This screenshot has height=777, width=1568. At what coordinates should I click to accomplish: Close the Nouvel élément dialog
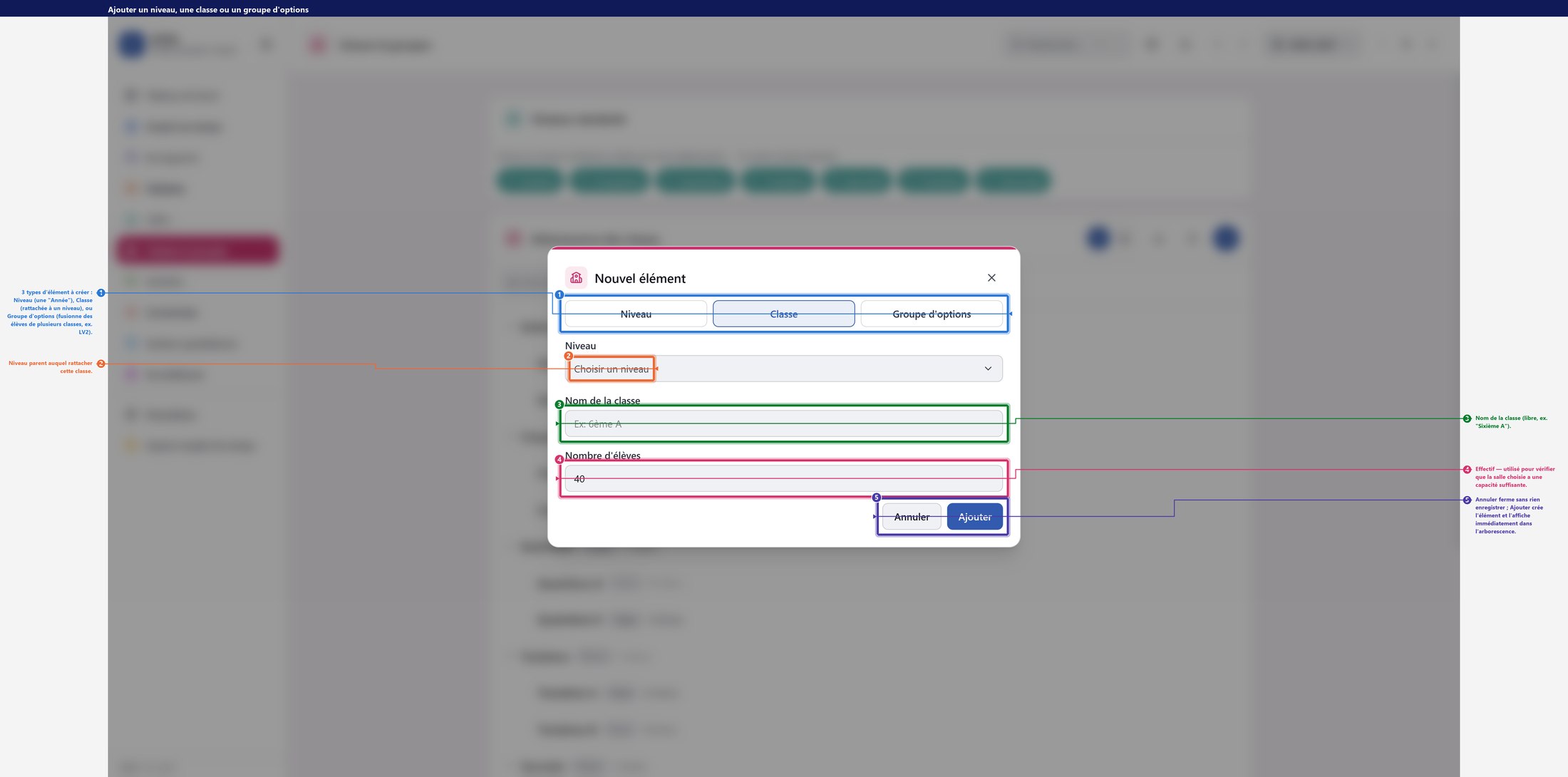[991, 278]
